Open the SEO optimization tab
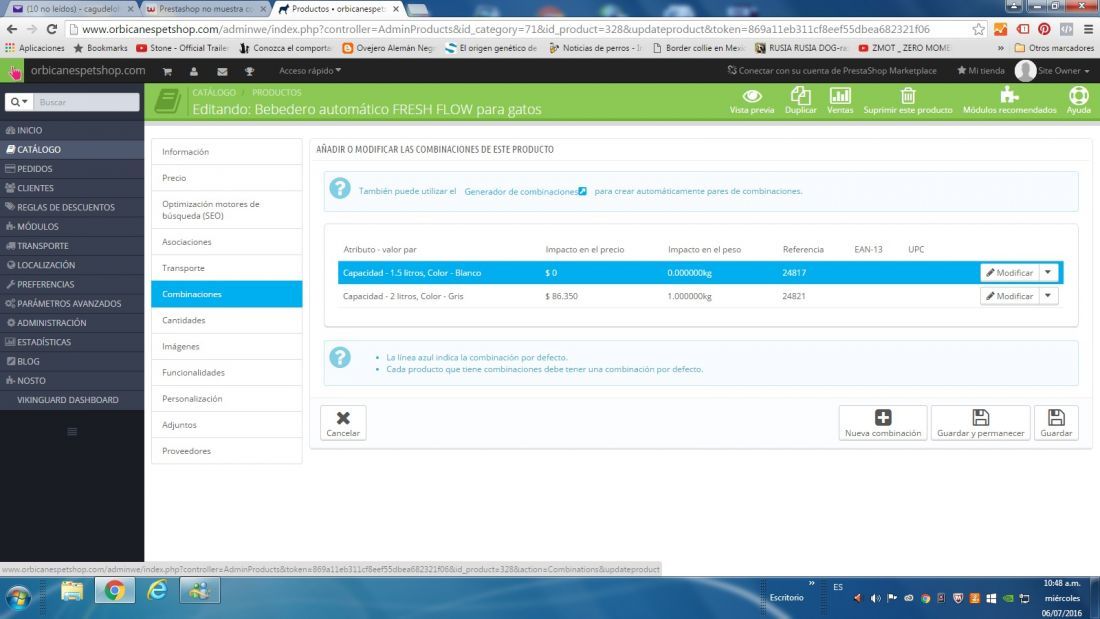The height and width of the screenshot is (619, 1100). tap(227, 210)
